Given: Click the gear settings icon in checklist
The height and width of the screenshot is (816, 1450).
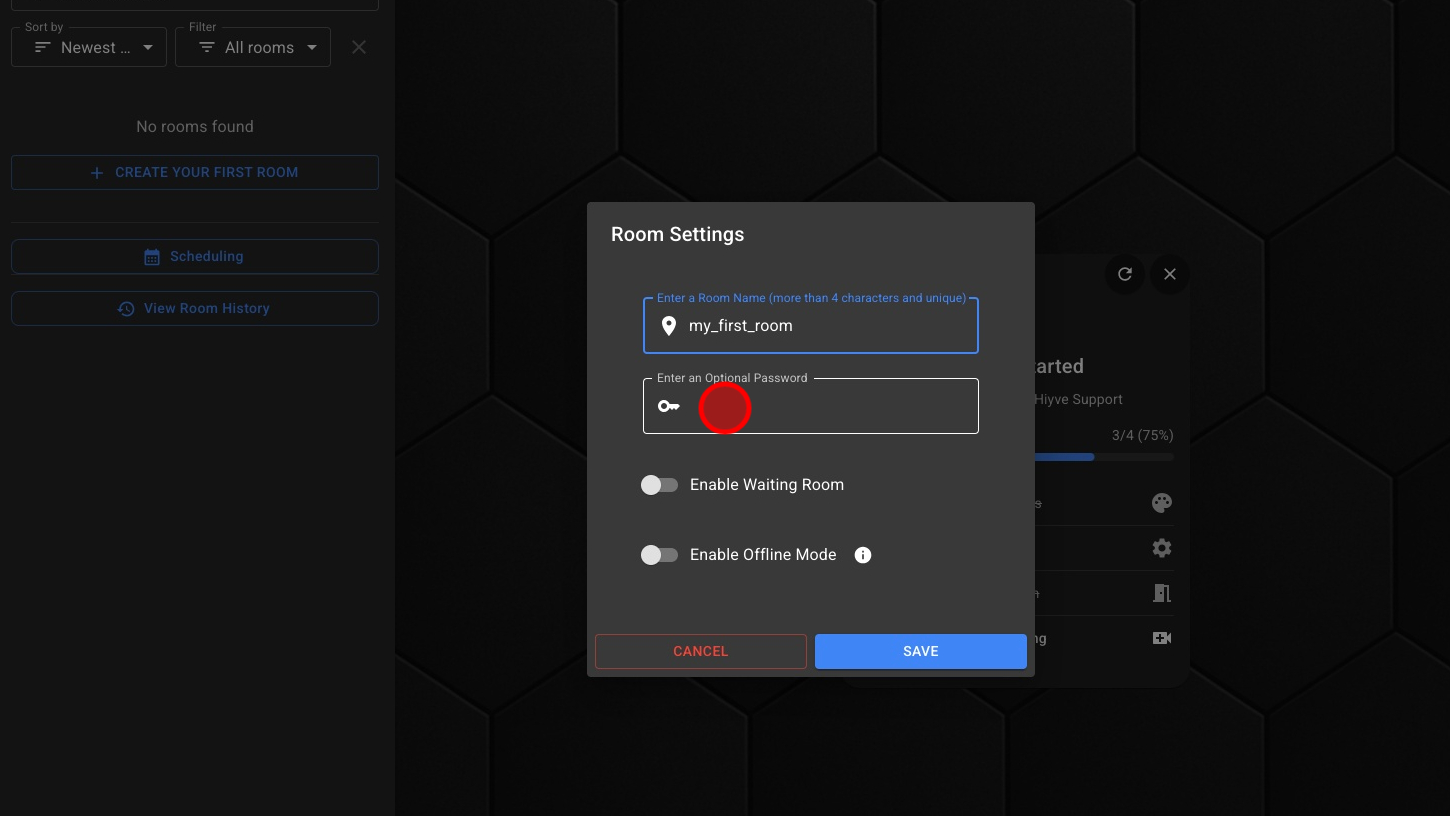Looking at the screenshot, I should 1161,548.
